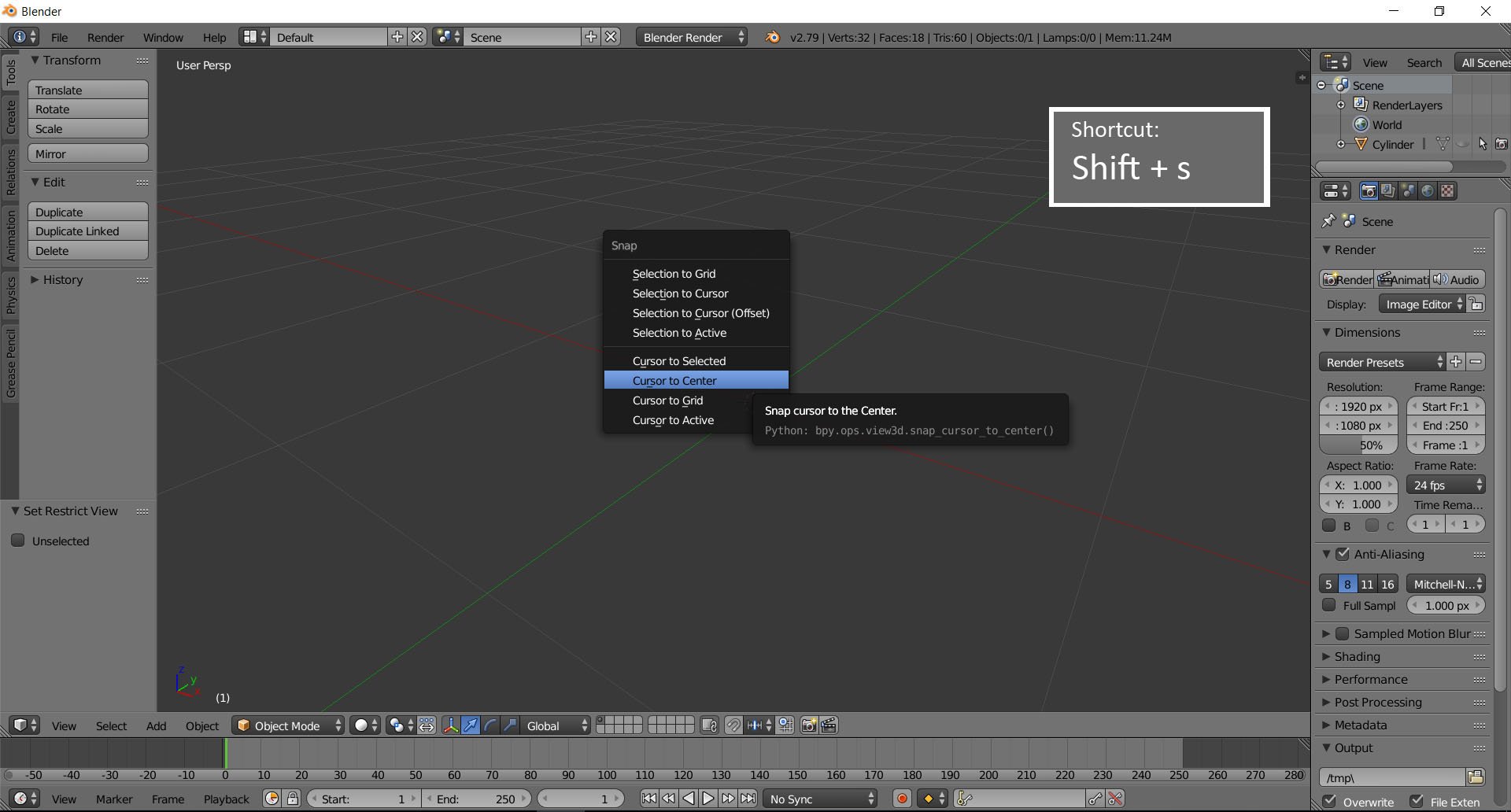Expand the Shading panel
Image resolution: width=1511 pixels, height=812 pixels.
(x=1358, y=656)
